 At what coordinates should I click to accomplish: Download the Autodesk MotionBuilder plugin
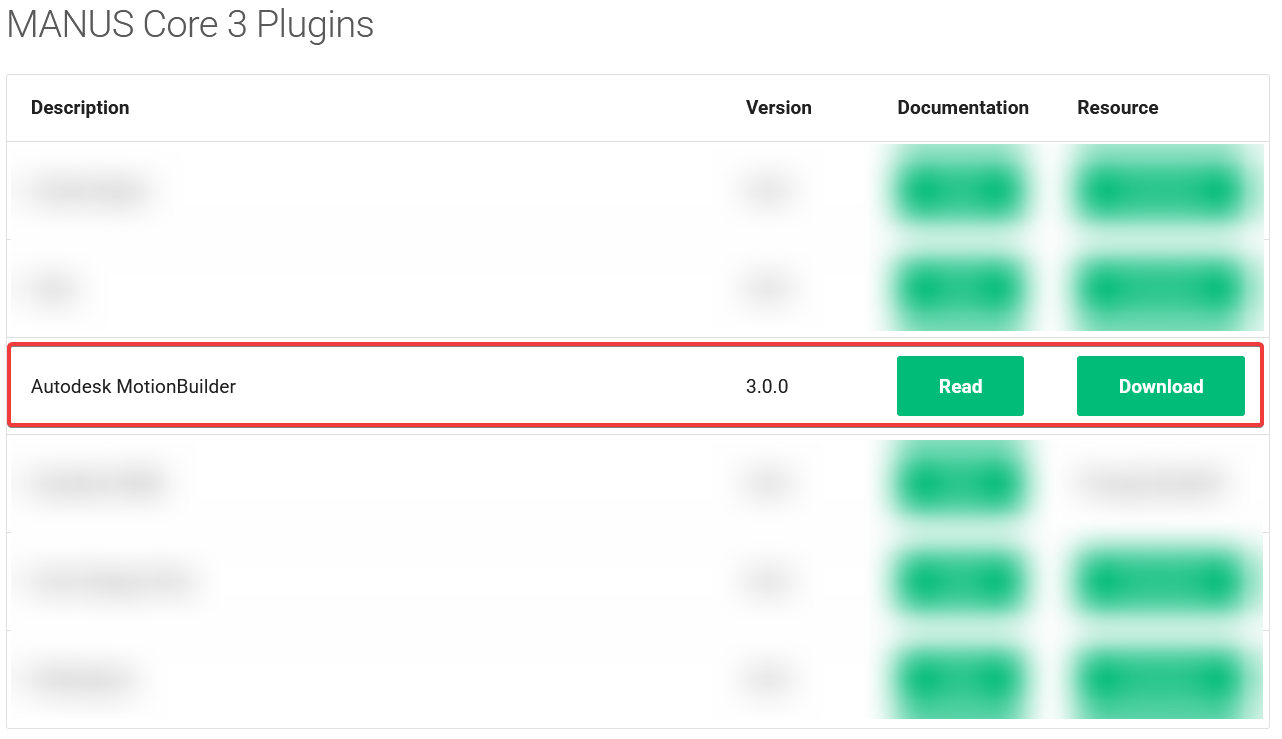[x=1160, y=386]
